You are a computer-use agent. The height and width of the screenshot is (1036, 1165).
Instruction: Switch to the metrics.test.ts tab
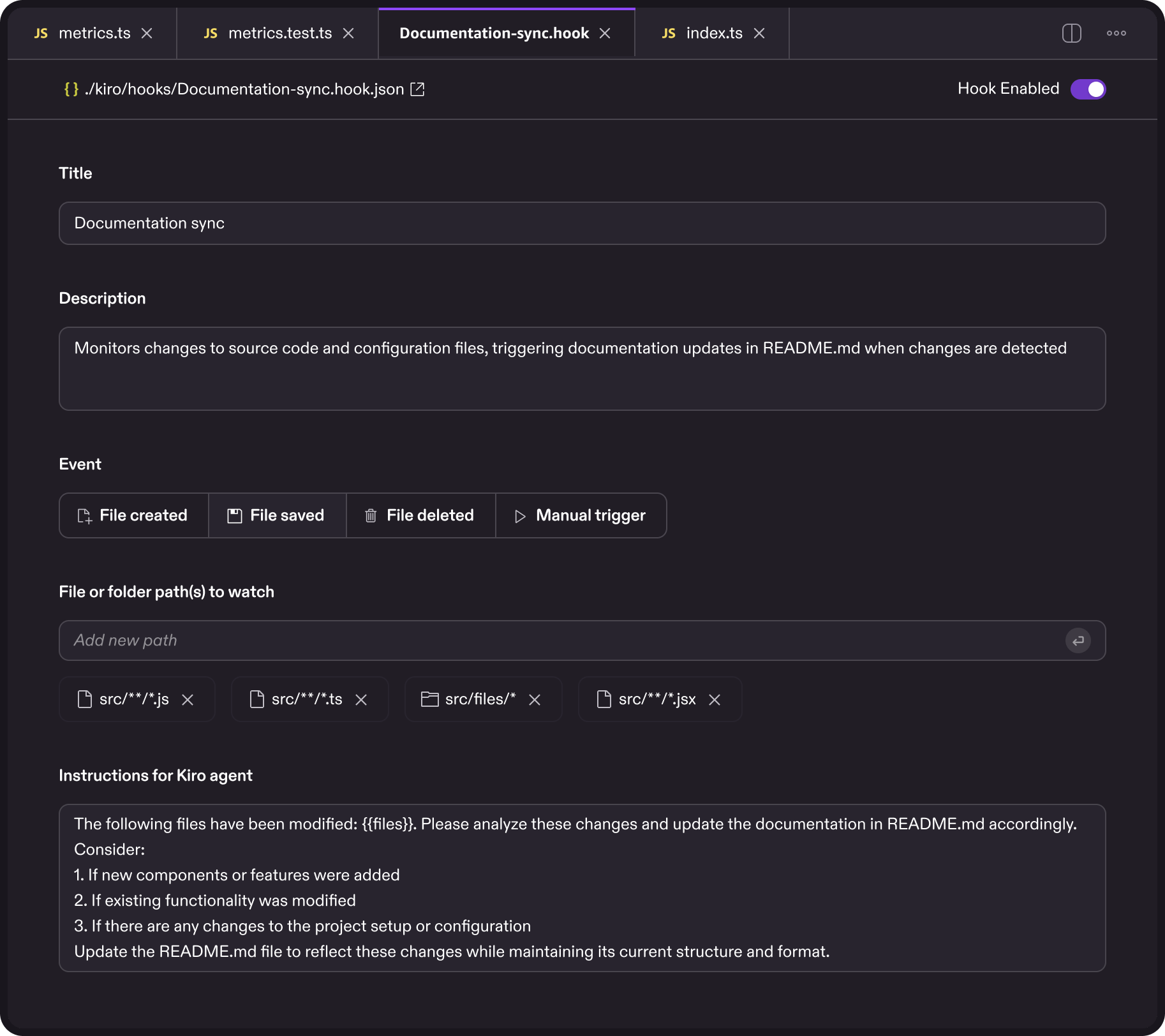[x=279, y=33]
